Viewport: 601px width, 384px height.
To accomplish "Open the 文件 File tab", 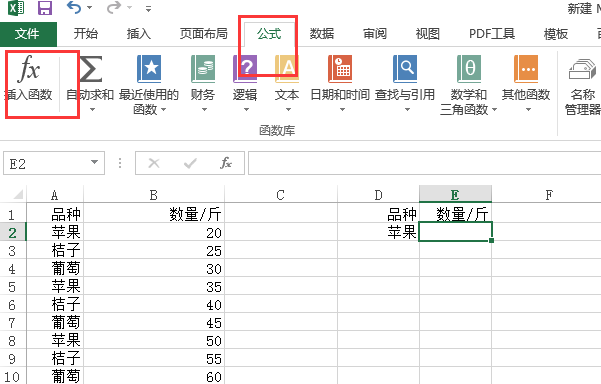I will click(28, 34).
